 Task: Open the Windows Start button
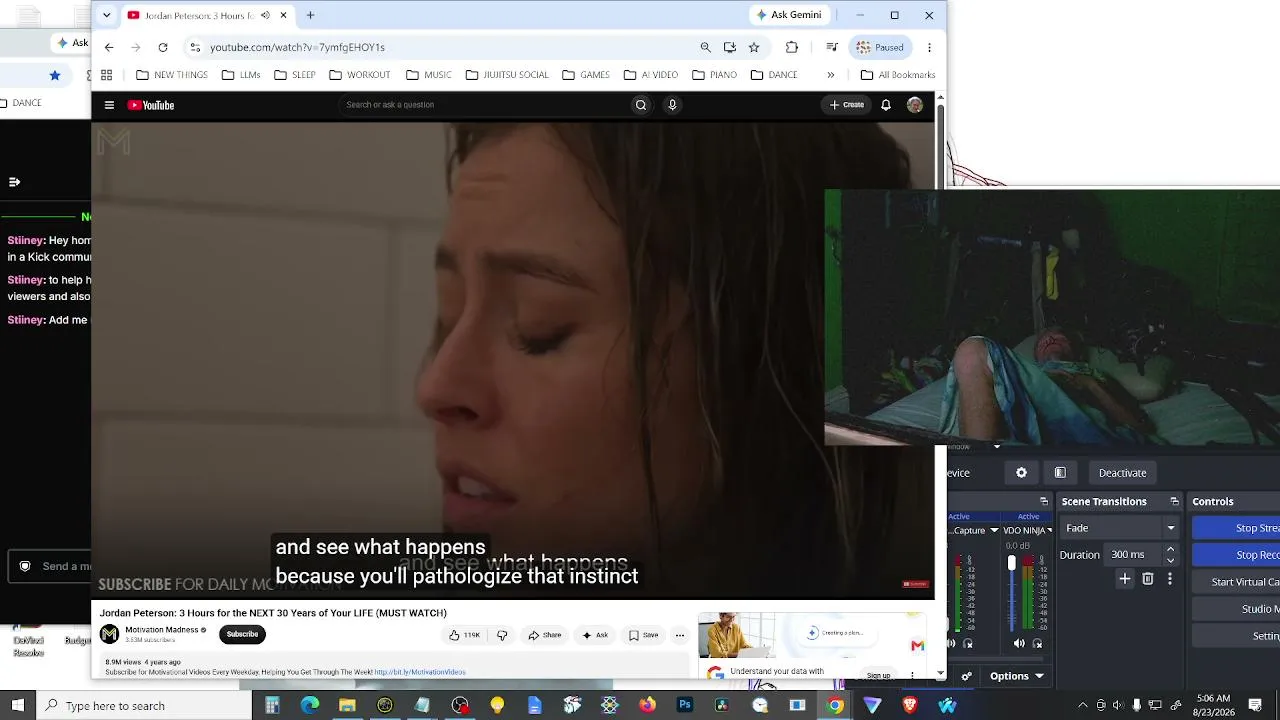click(x=18, y=706)
